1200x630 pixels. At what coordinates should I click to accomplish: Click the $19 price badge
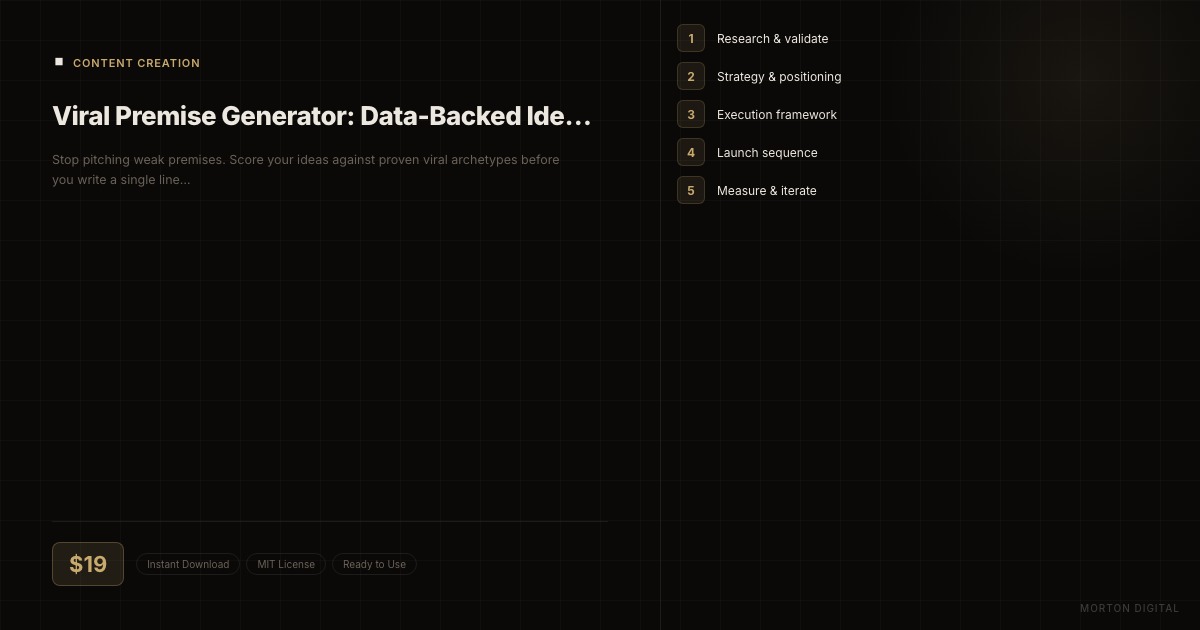[x=88, y=564]
